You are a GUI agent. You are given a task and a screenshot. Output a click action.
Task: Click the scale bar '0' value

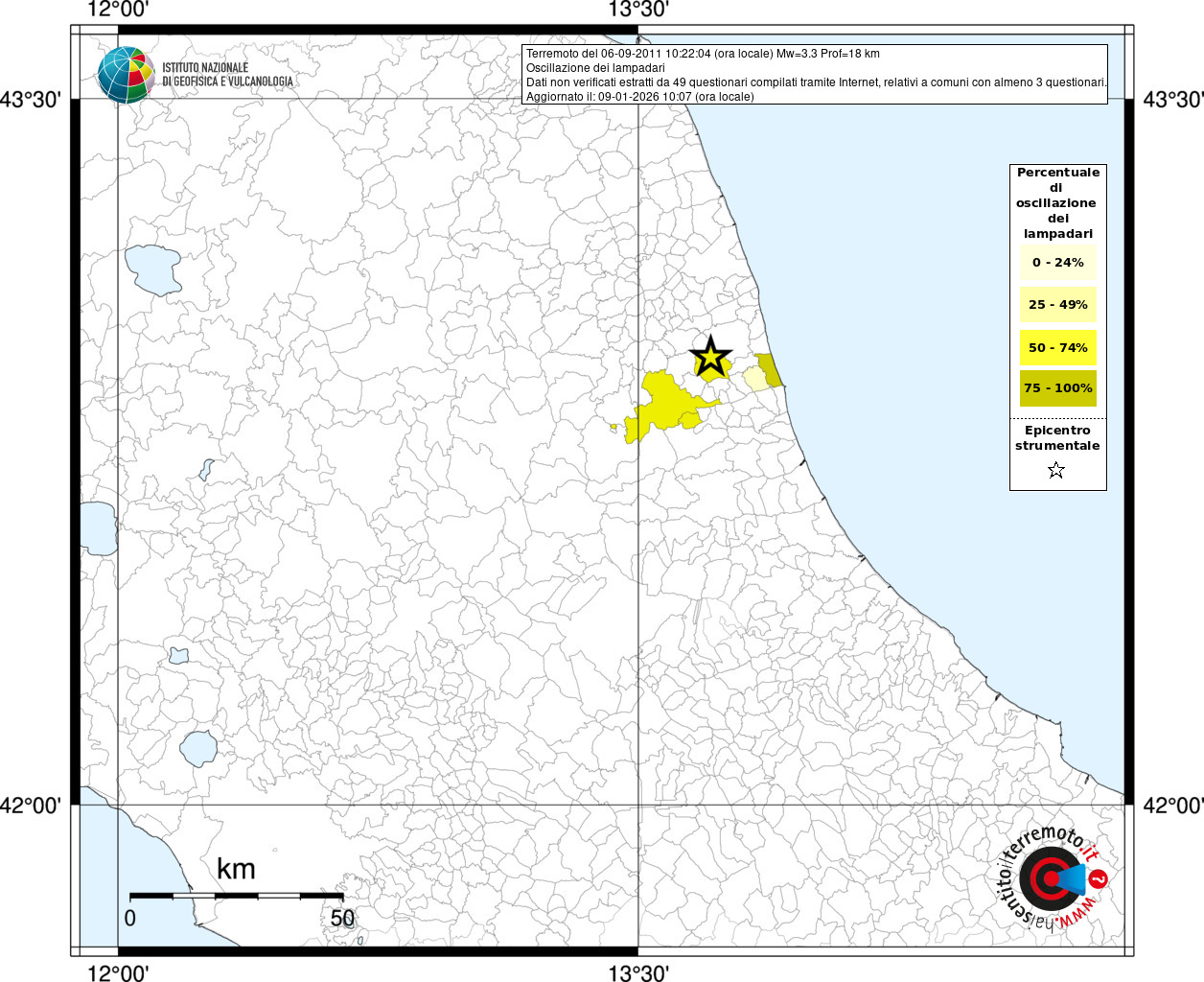[130, 918]
